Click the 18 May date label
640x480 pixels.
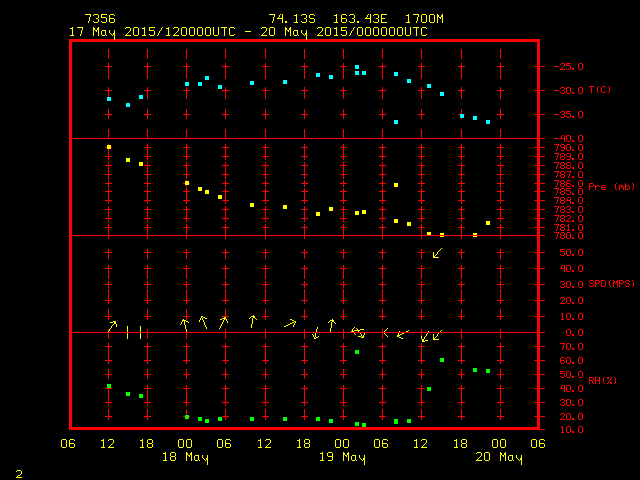(x=185, y=458)
